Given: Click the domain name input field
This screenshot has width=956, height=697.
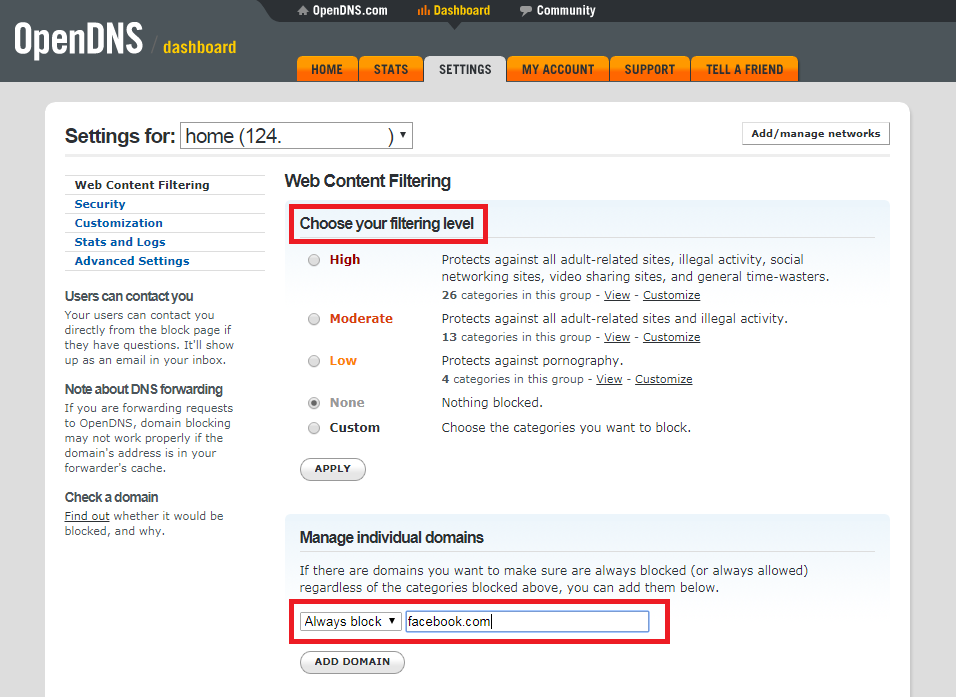Looking at the screenshot, I should pyautogui.click(x=527, y=622).
